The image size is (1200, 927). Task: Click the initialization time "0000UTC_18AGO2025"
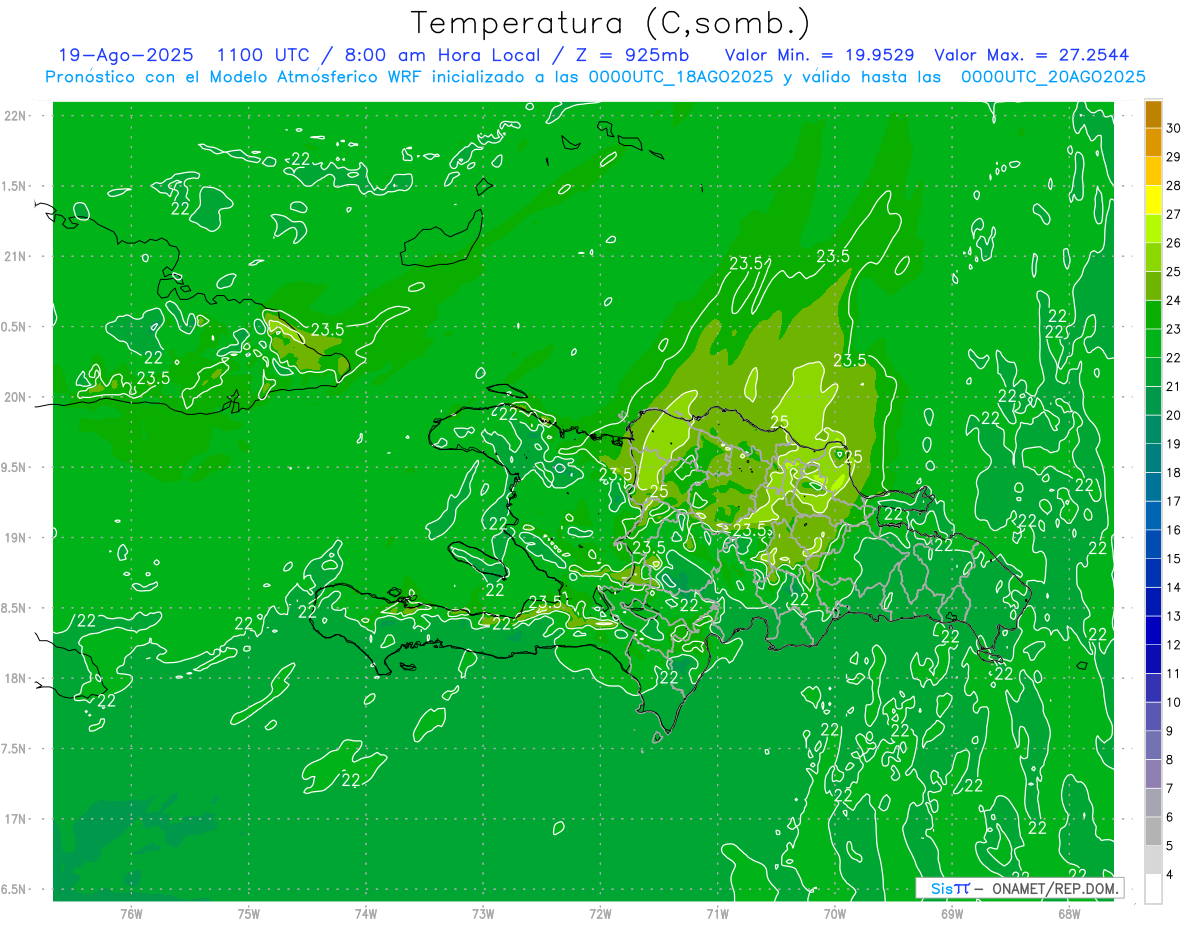[681, 77]
